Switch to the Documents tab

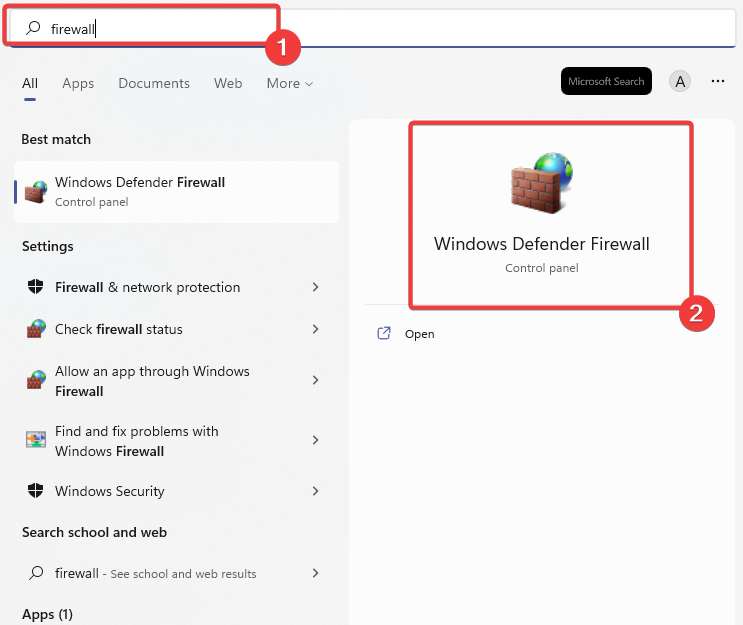[x=154, y=83]
